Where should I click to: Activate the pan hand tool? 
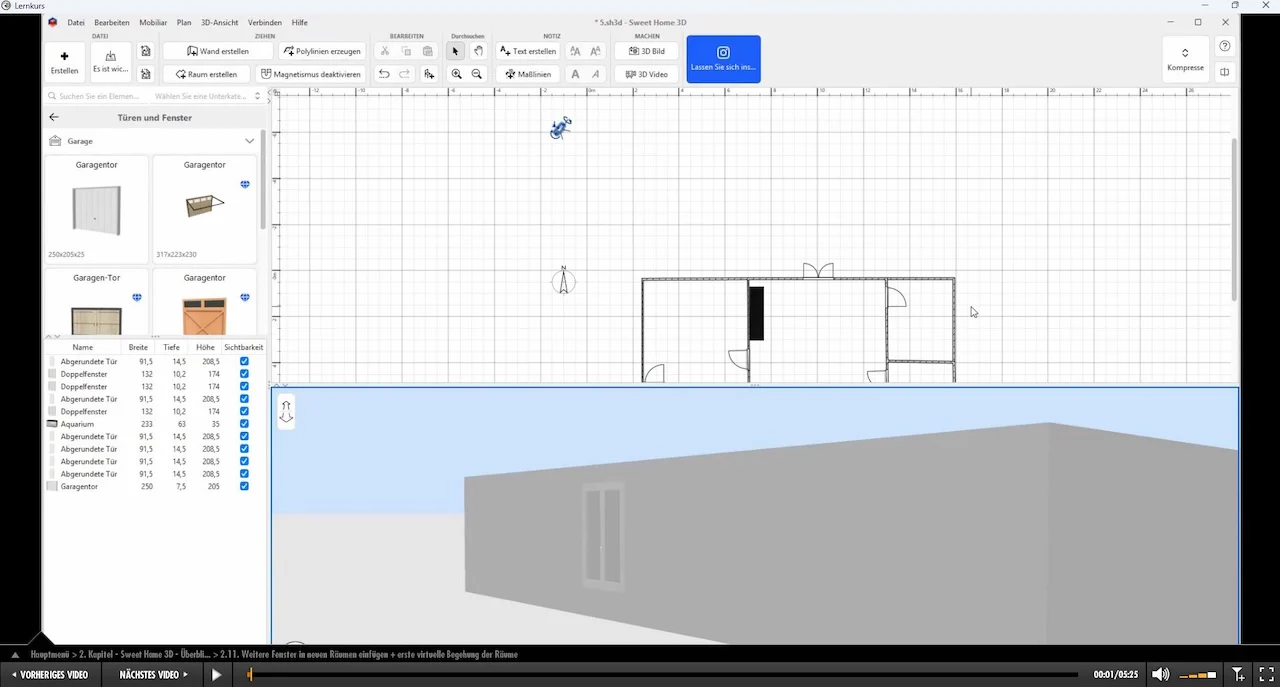(478, 51)
